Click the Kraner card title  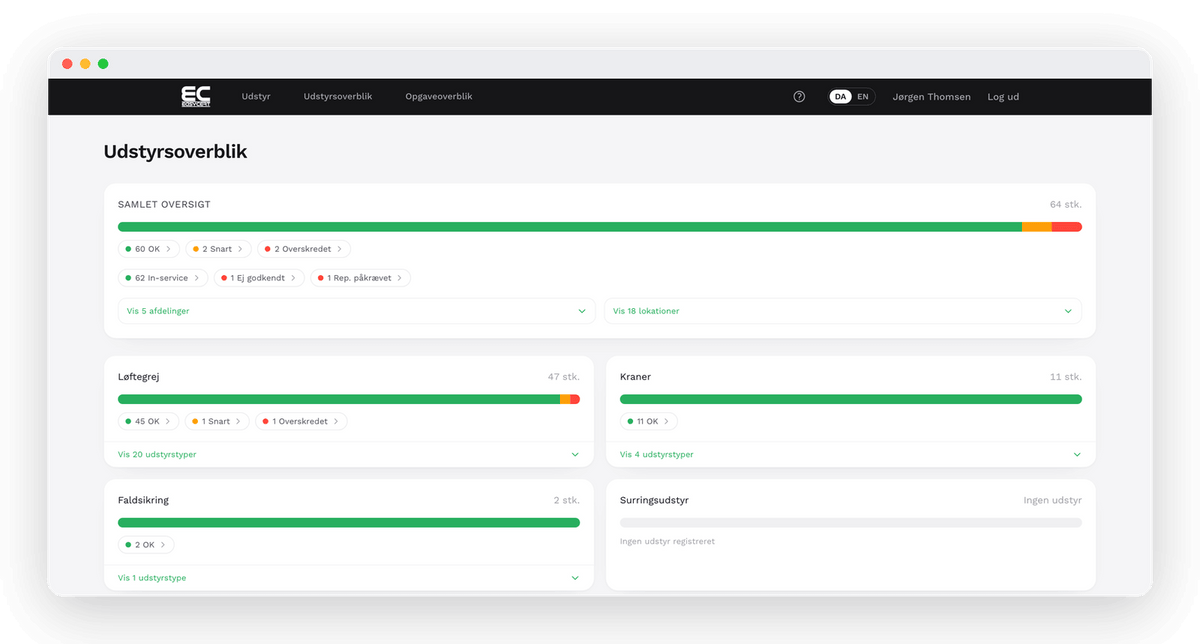click(635, 377)
